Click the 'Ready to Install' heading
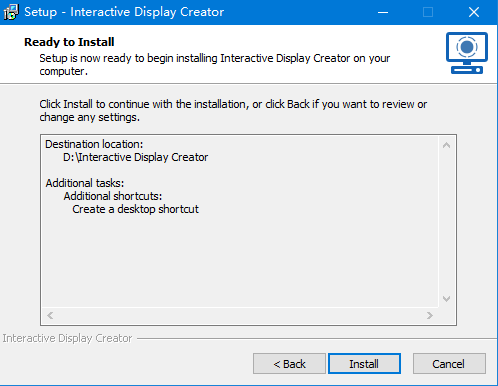The width and height of the screenshot is (498, 386). click(x=69, y=42)
